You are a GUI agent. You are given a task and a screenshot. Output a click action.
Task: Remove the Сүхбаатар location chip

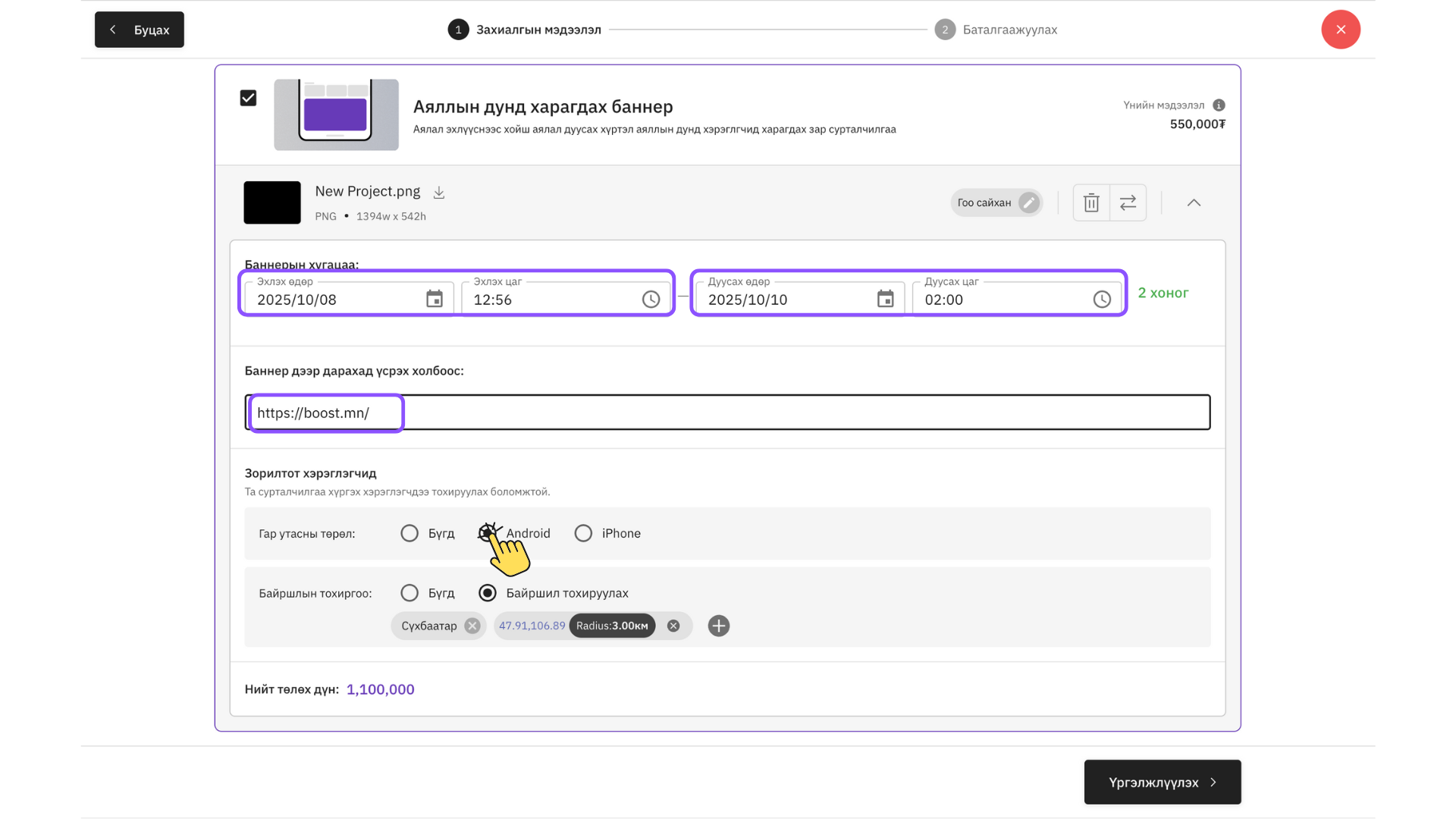pyautogui.click(x=472, y=626)
